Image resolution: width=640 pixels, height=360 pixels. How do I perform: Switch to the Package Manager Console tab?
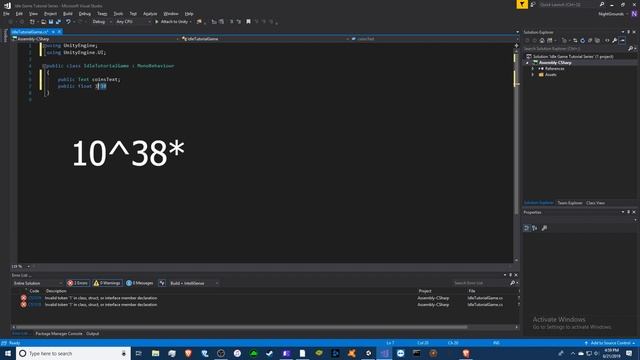pyautogui.click(x=59, y=333)
